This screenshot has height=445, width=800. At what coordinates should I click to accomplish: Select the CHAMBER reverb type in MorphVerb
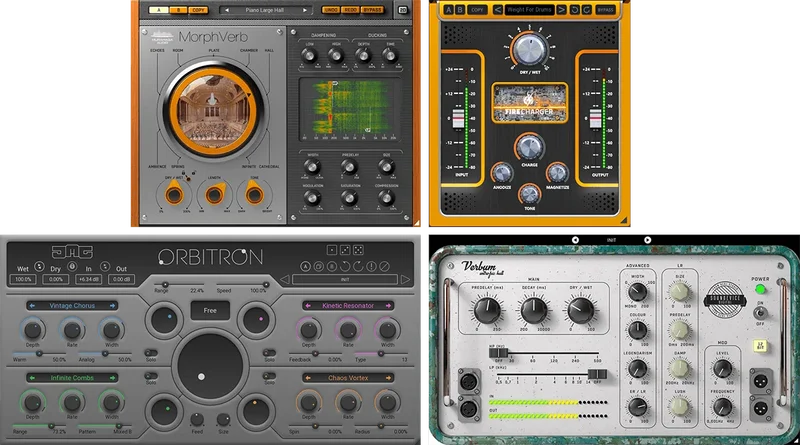tap(249, 51)
